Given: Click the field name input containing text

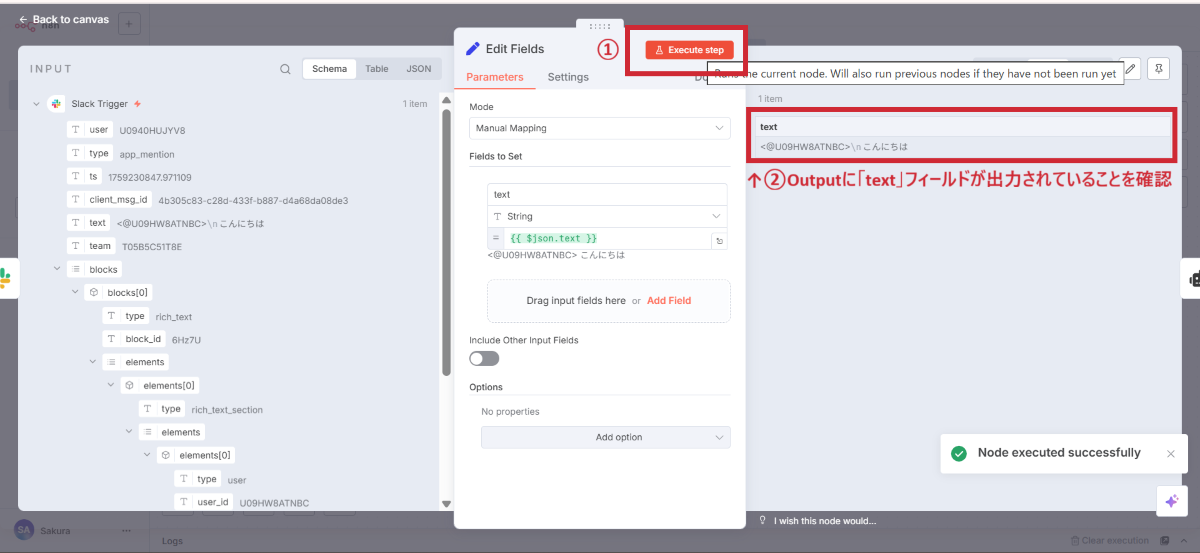Looking at the screenshot, I should click(x=607, y=195).
